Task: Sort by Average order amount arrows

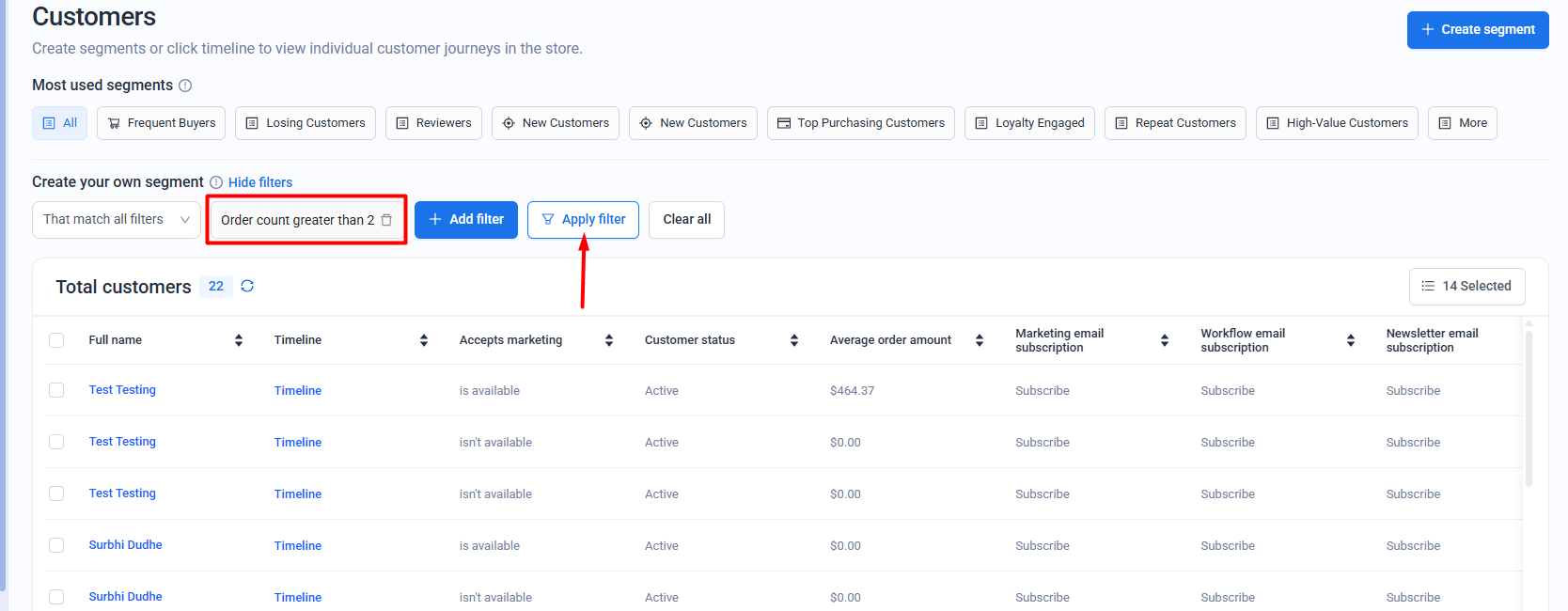Action: tap(980, 340)
